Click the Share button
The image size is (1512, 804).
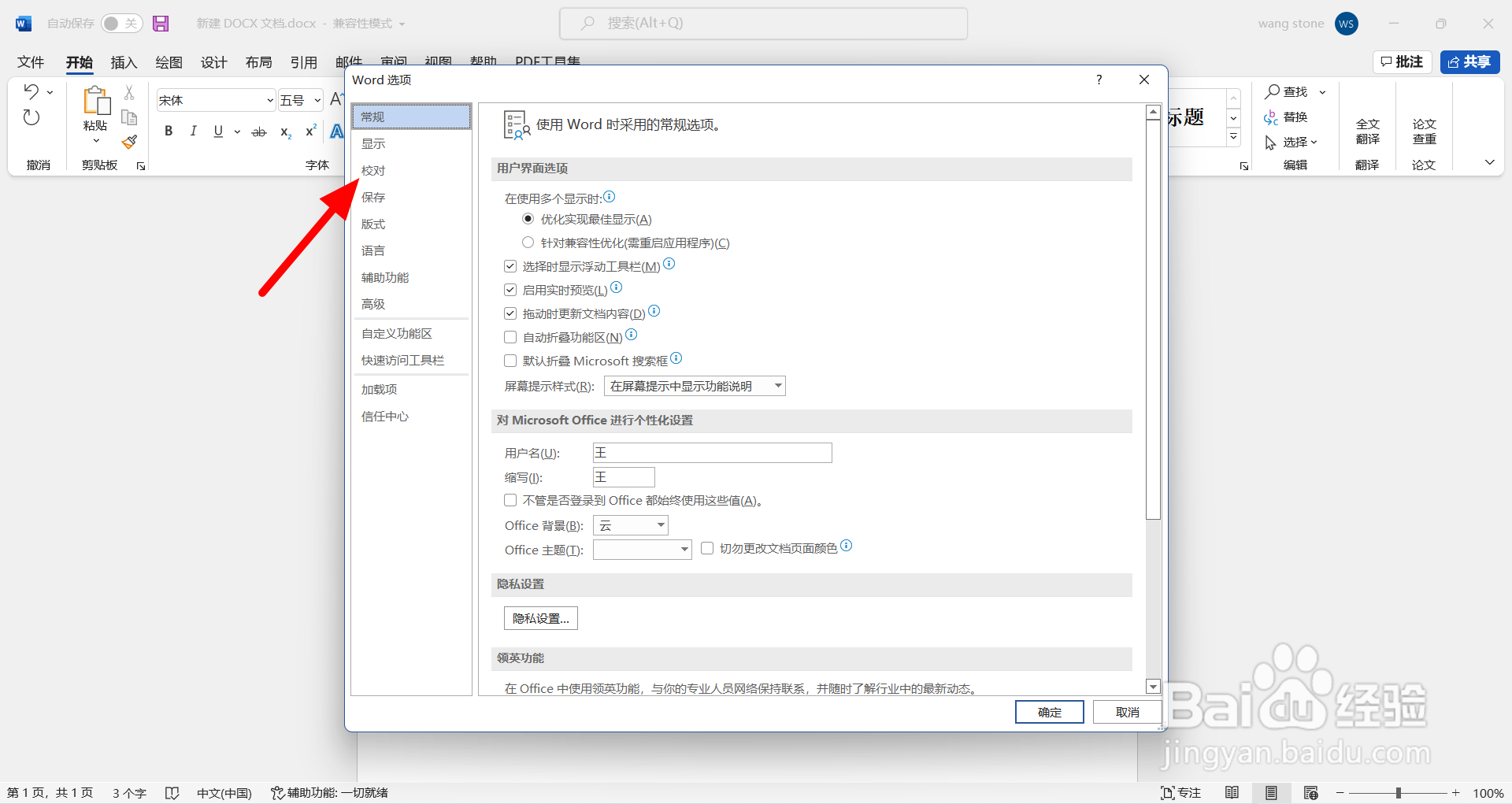(x=1469, y=62)
